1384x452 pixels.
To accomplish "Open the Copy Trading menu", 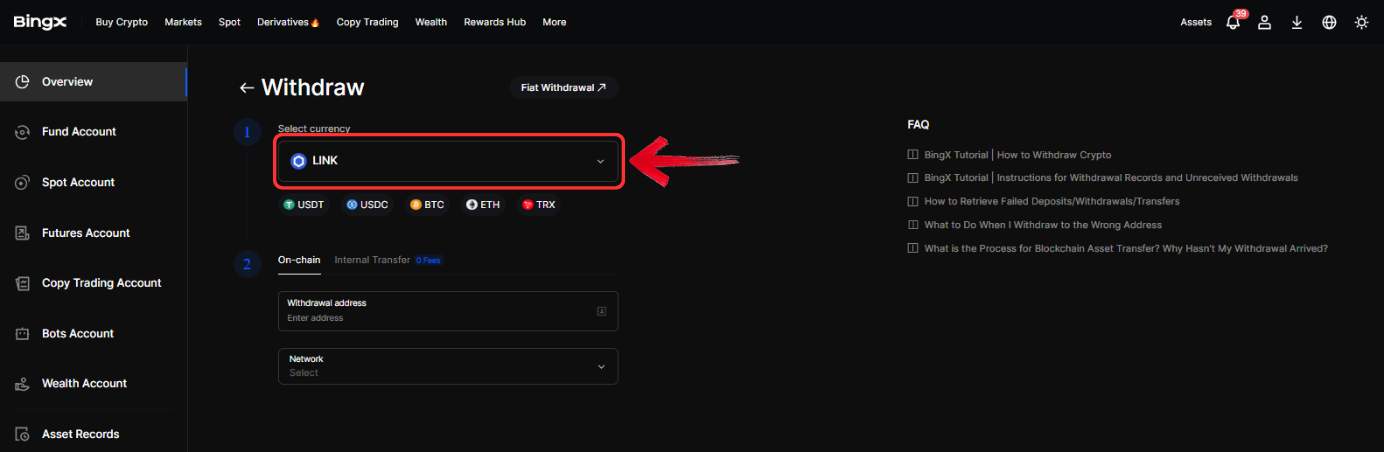I will pyautogui.click(x=367, y=22).
